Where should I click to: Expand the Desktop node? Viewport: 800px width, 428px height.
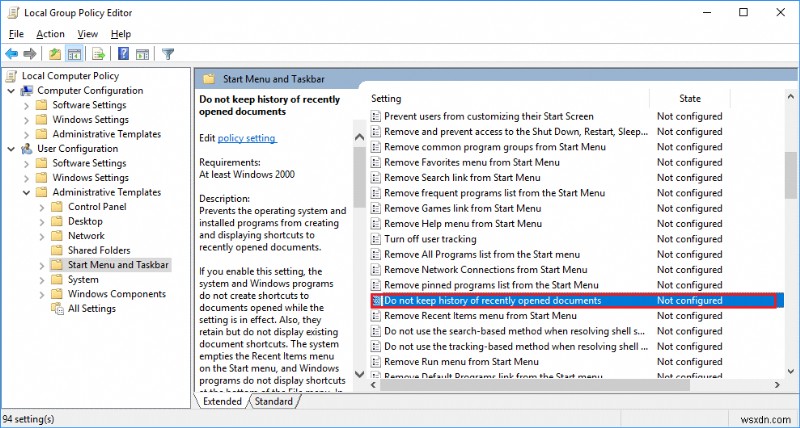click(42, 222)
